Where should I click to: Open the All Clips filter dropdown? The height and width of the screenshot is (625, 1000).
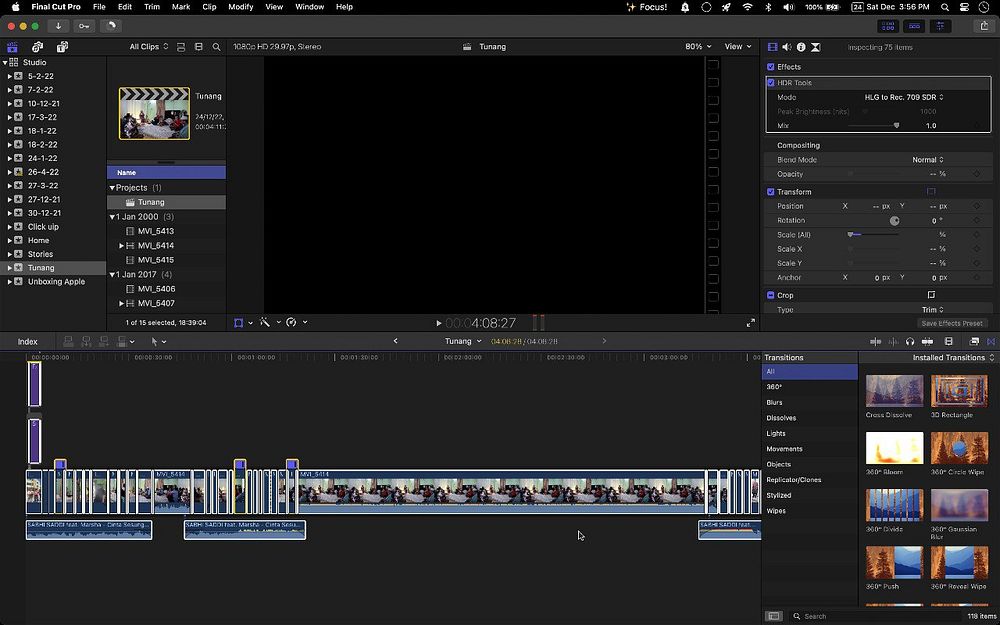tap(149, 47)
